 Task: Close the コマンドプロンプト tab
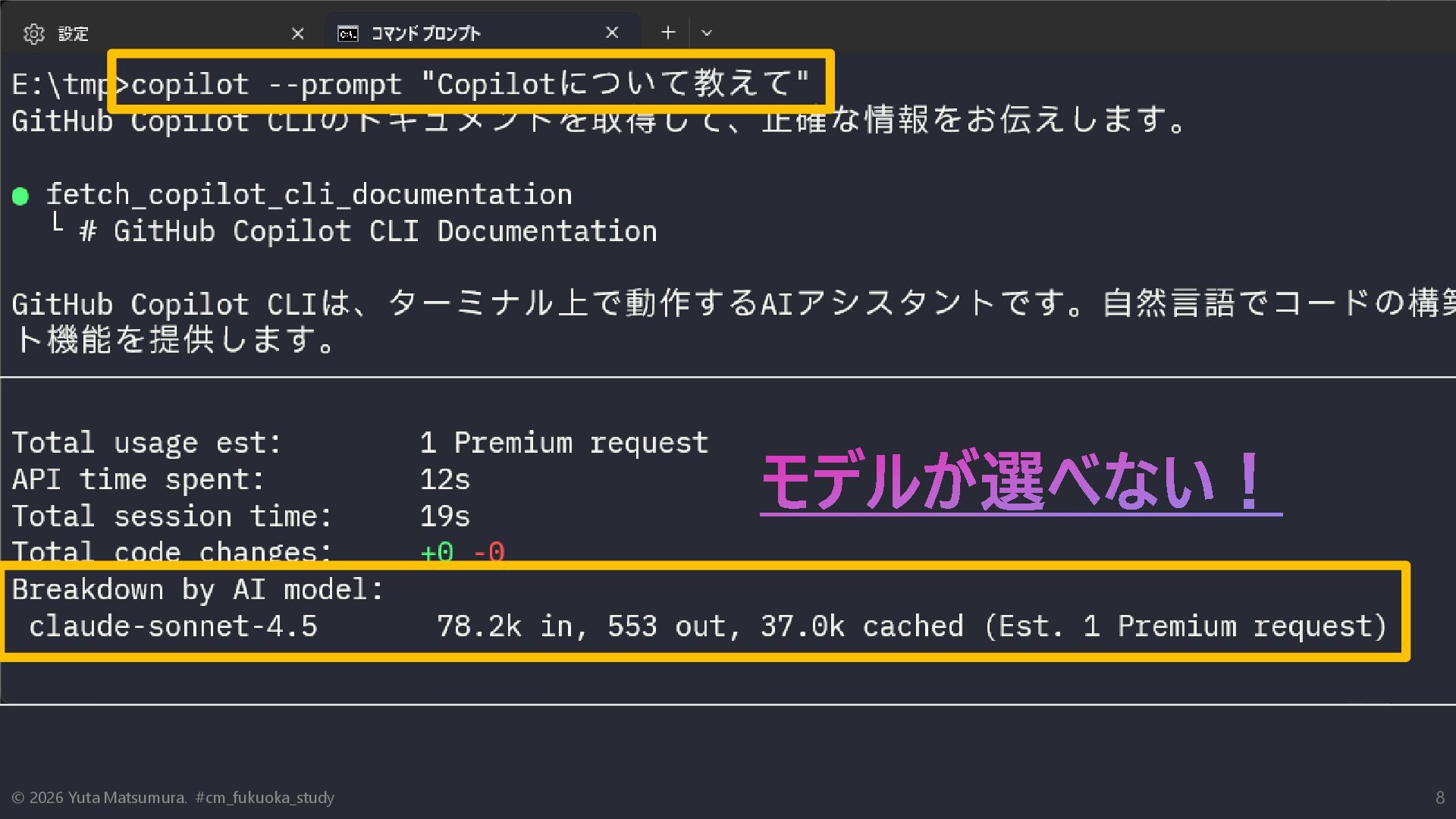pos(612,33)
